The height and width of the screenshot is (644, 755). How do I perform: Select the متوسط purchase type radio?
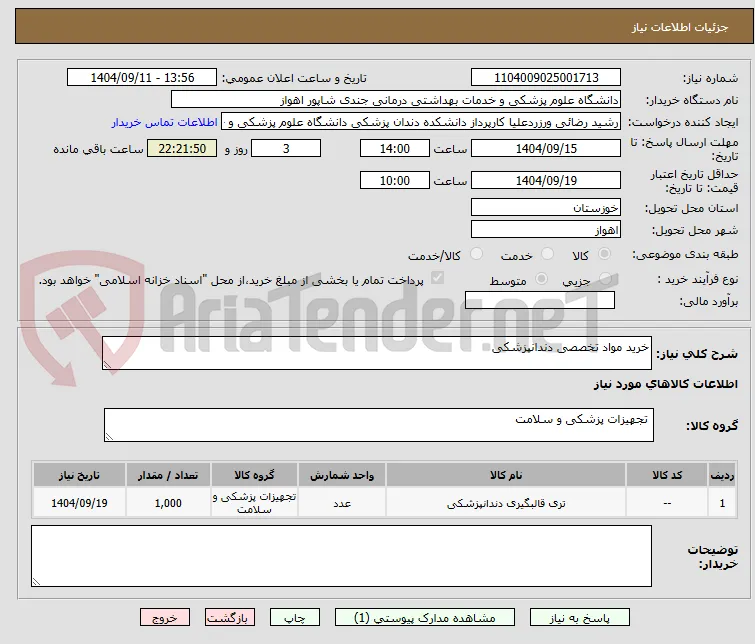[x=542, y=279]
